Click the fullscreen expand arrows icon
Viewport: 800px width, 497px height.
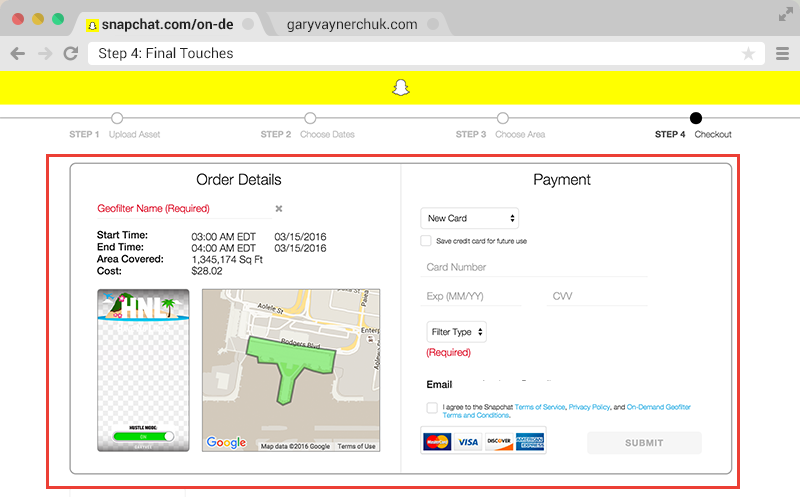coord(786,15)
